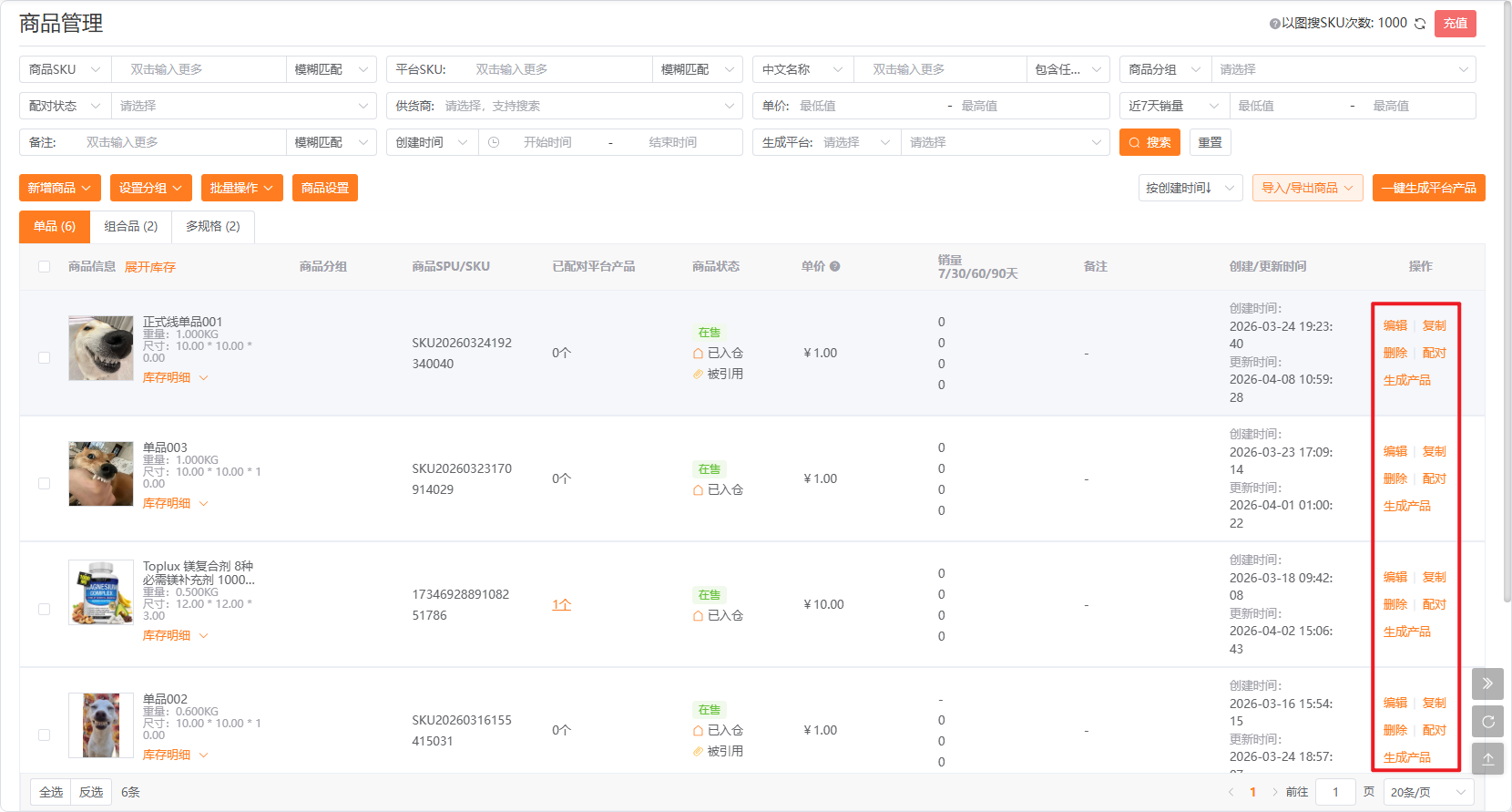
Task: Switch to the 组合品 (2) tab
Action: point(130,226)
